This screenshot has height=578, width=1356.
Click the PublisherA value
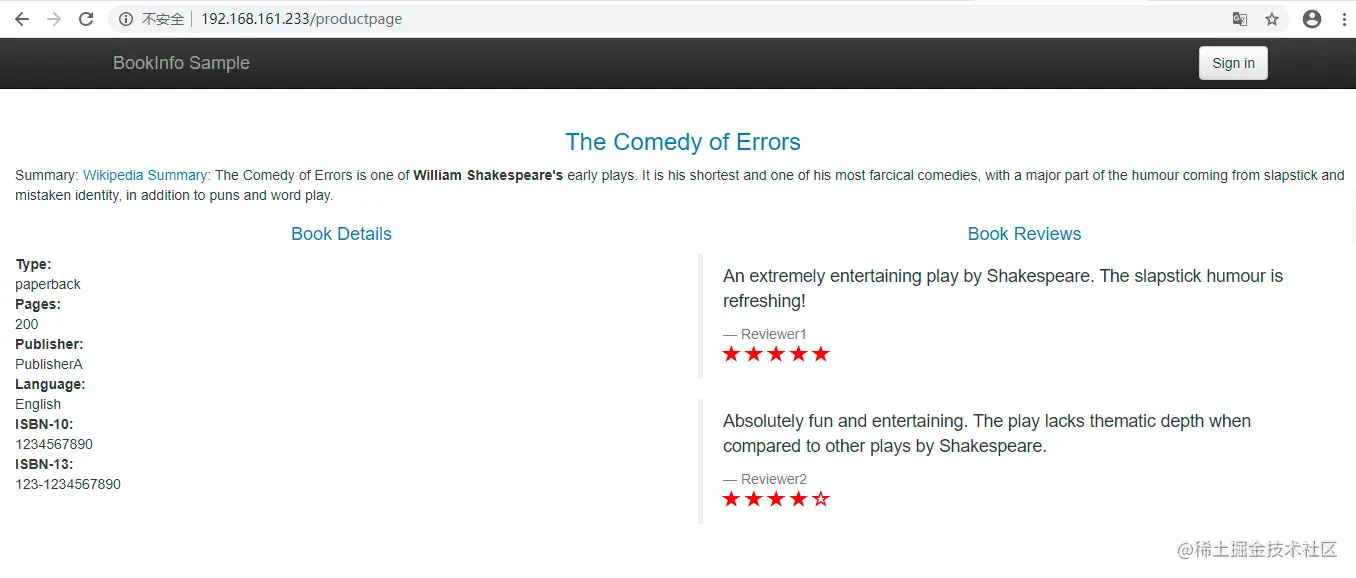[49, 364]
